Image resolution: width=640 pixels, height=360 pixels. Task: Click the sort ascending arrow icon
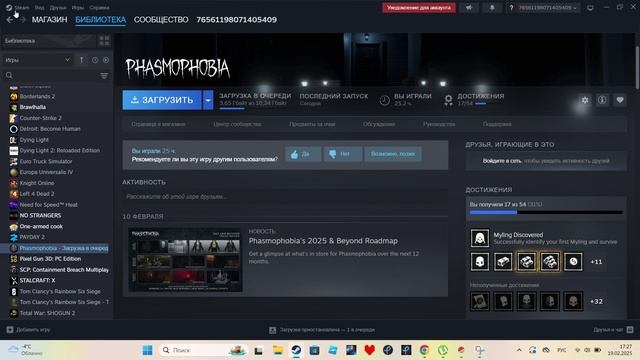click(82, 60)
